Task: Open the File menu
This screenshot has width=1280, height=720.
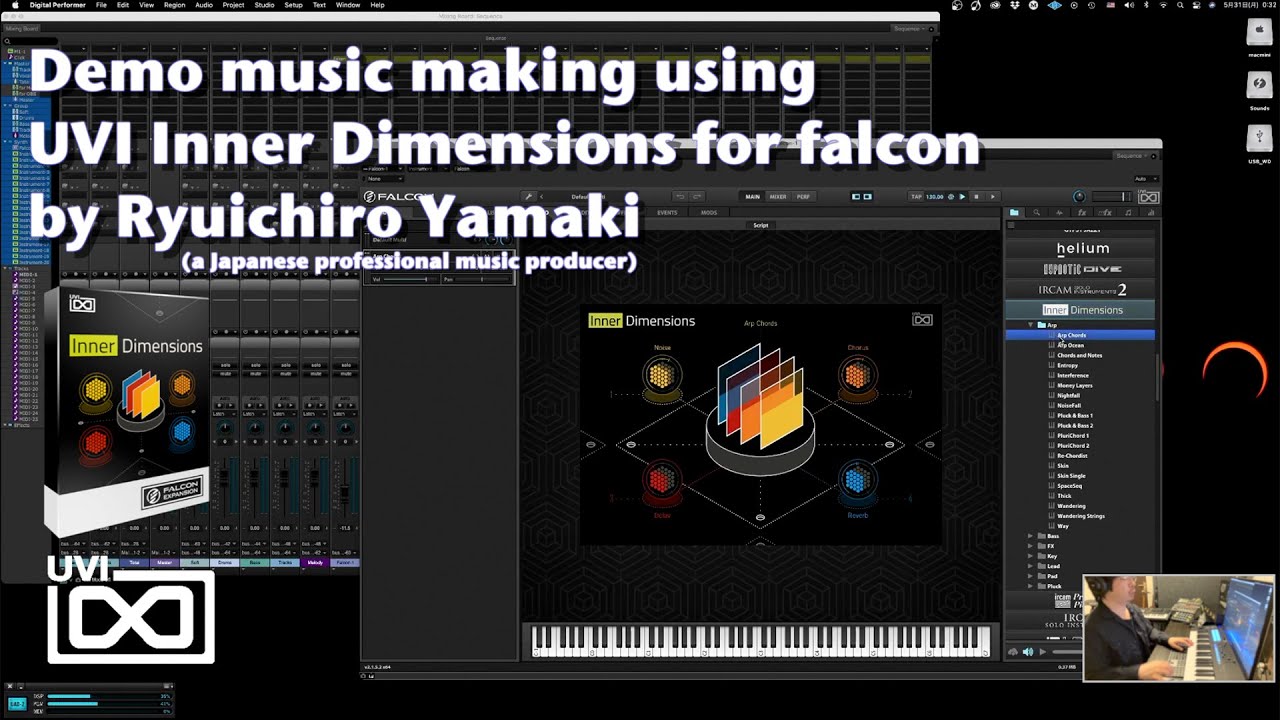Action: [x=101, y=5]
